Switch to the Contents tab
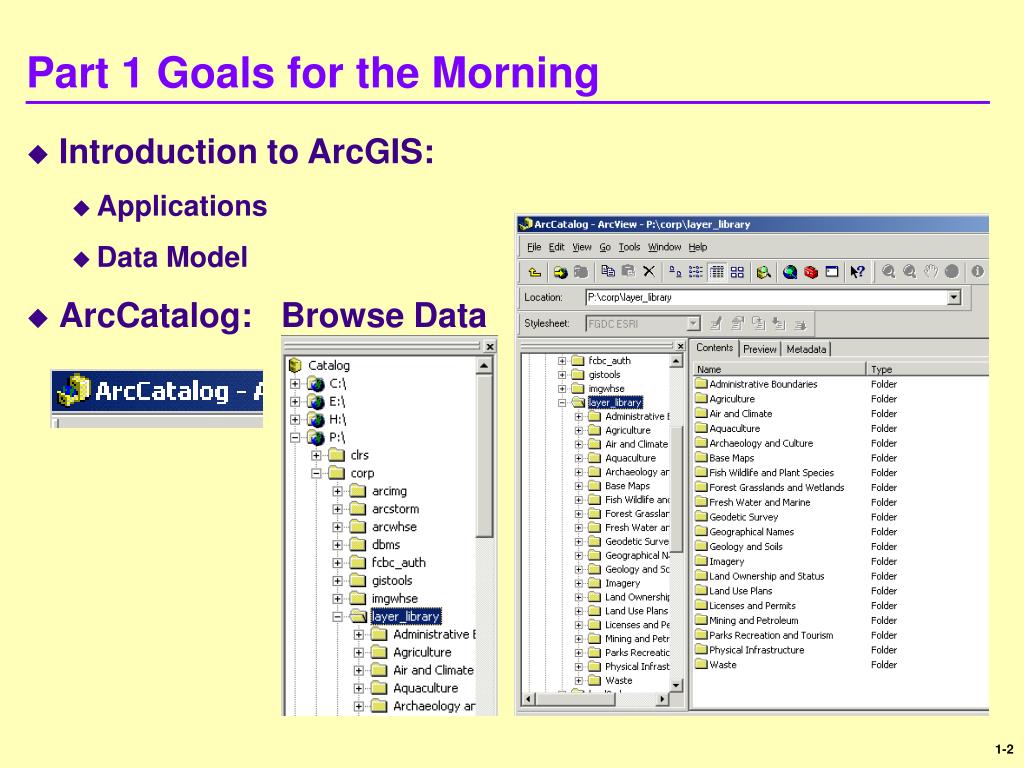The image size is (1024, 768). 714,348
